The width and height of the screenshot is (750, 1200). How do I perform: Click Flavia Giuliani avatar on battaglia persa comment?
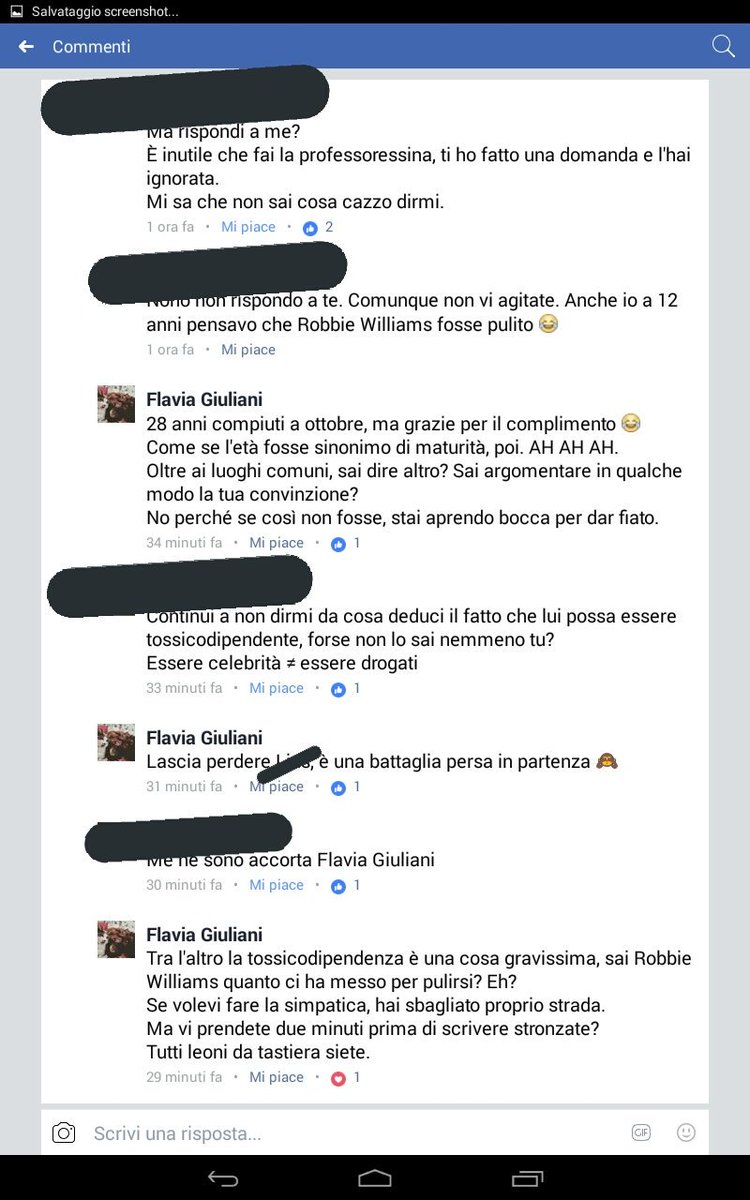coord(116,743)
